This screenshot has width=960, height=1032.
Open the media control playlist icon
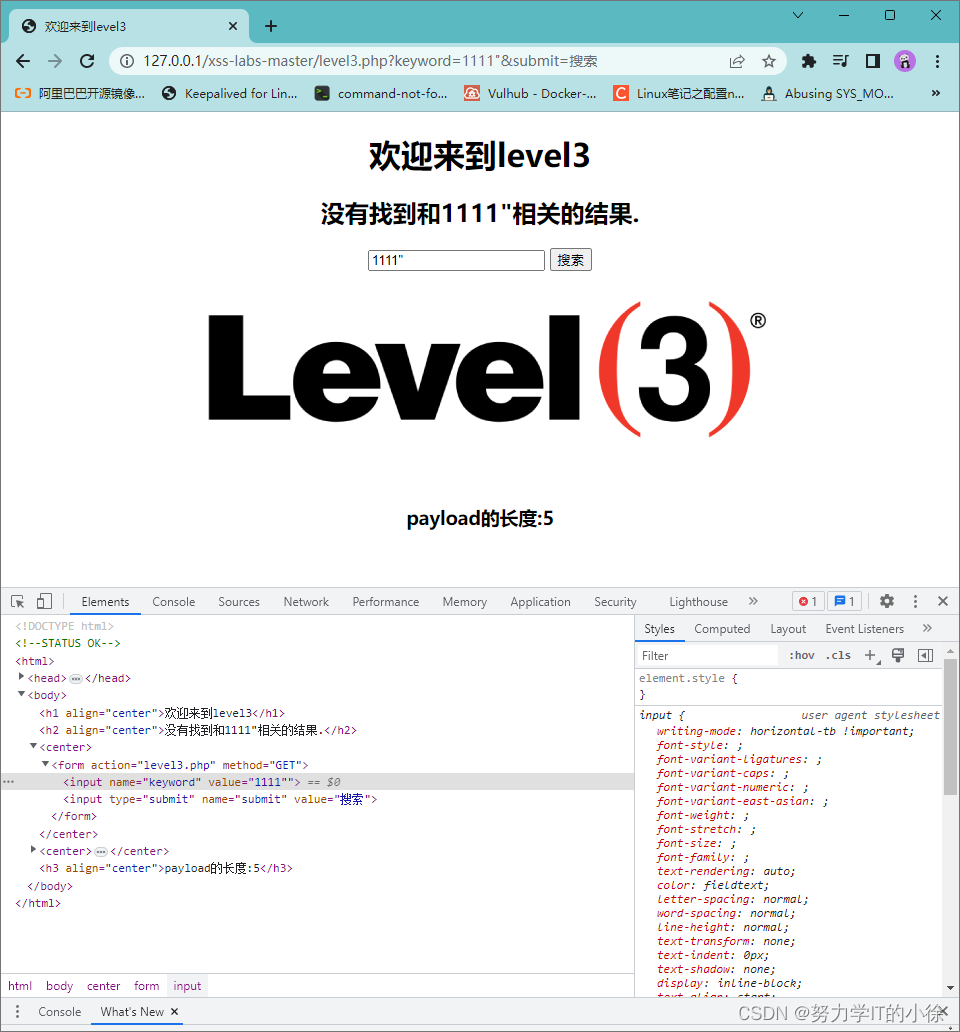click(x=840, y=61)
